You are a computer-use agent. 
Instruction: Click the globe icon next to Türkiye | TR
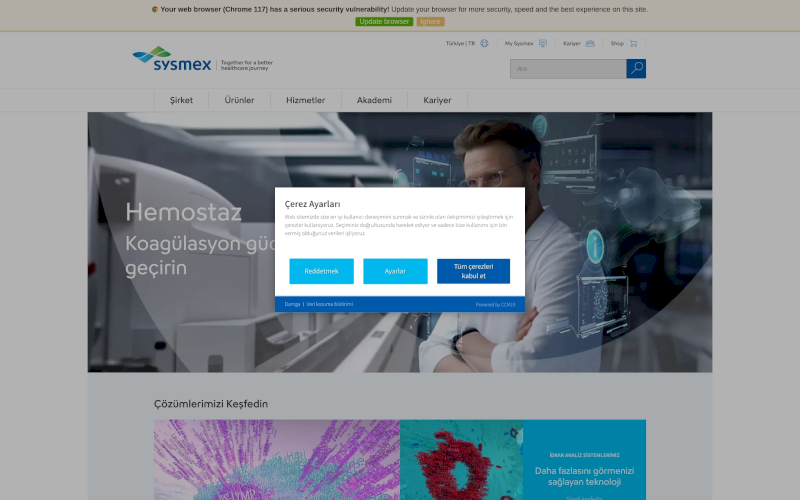[484, 43]
